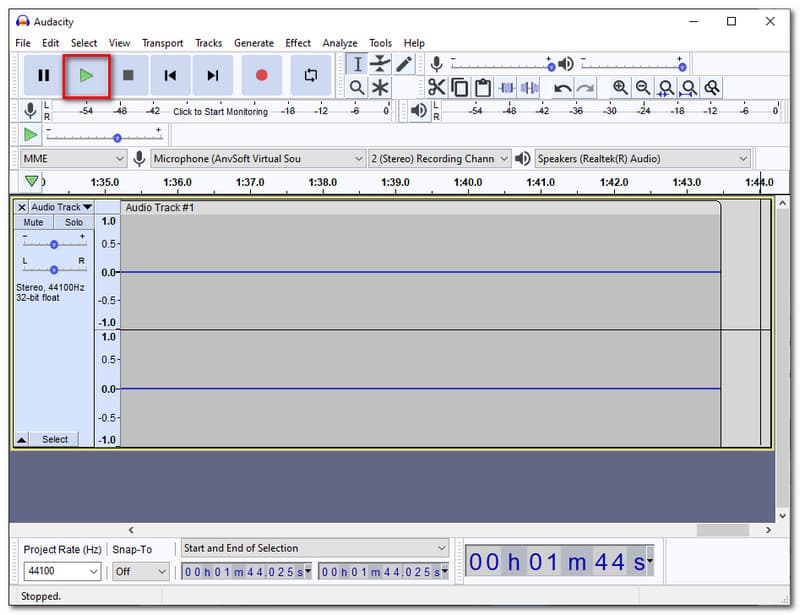This screenshot has height=615, width=800.
Task: Click the Zoom In magnifier icon
Action: pos(620,88)
